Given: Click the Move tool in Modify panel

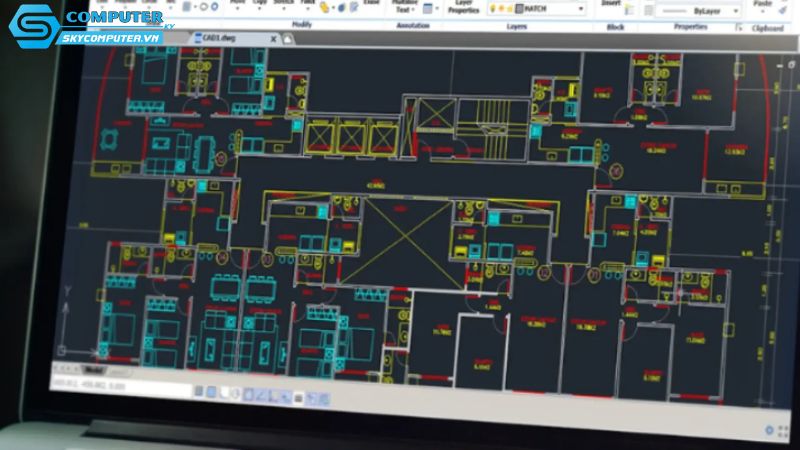Looking at the screenshot, I should point(237,3).
